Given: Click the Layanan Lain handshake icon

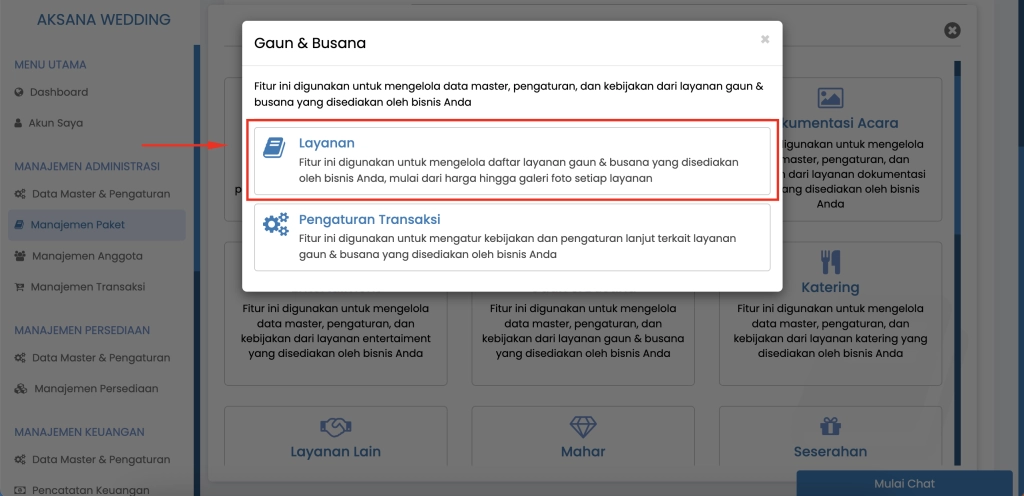Looking at the screenshot, I should pyautogui.click(x=336, y=428).
